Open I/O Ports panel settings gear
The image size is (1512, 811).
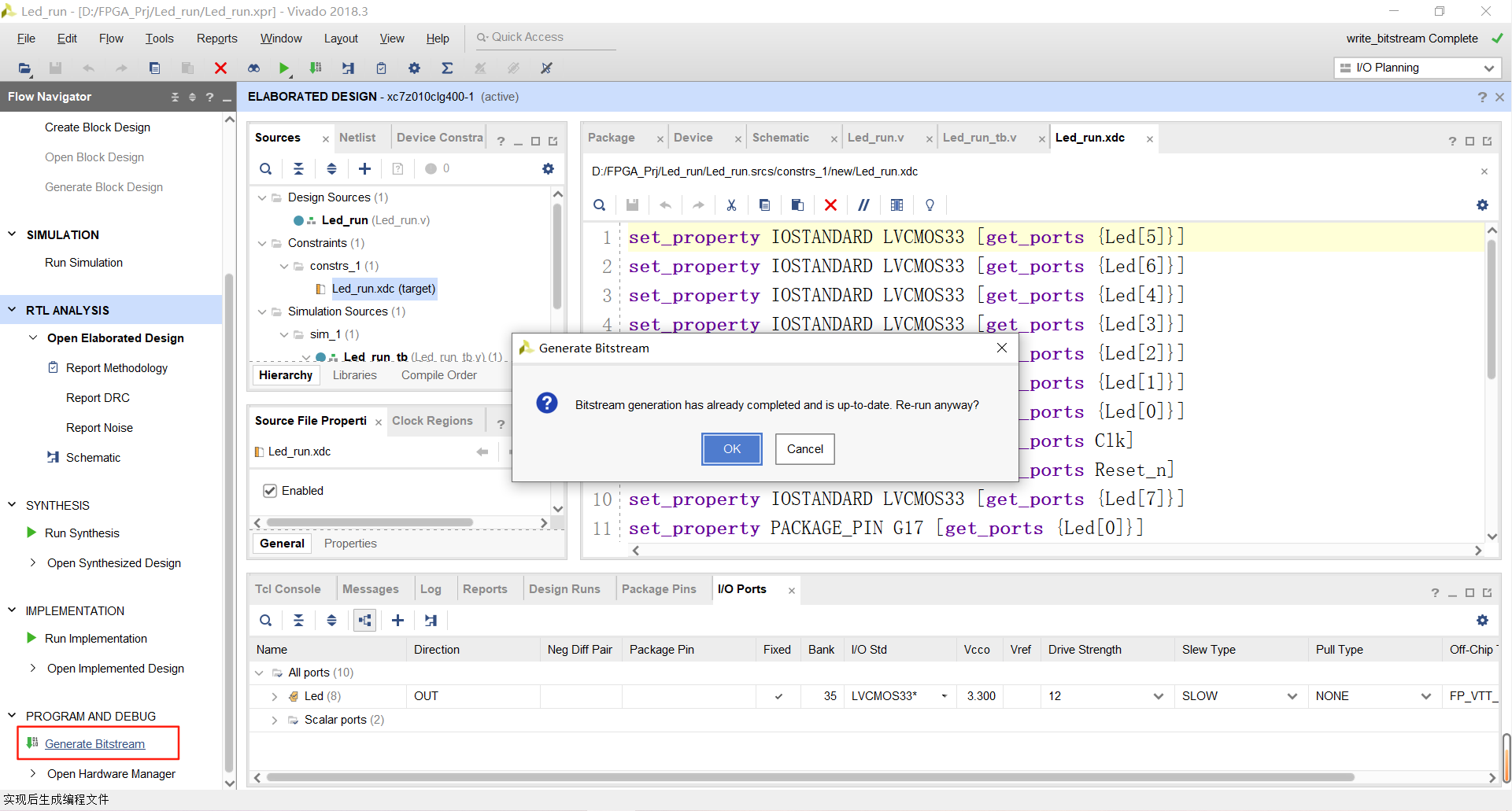(x=1482, y=621)
